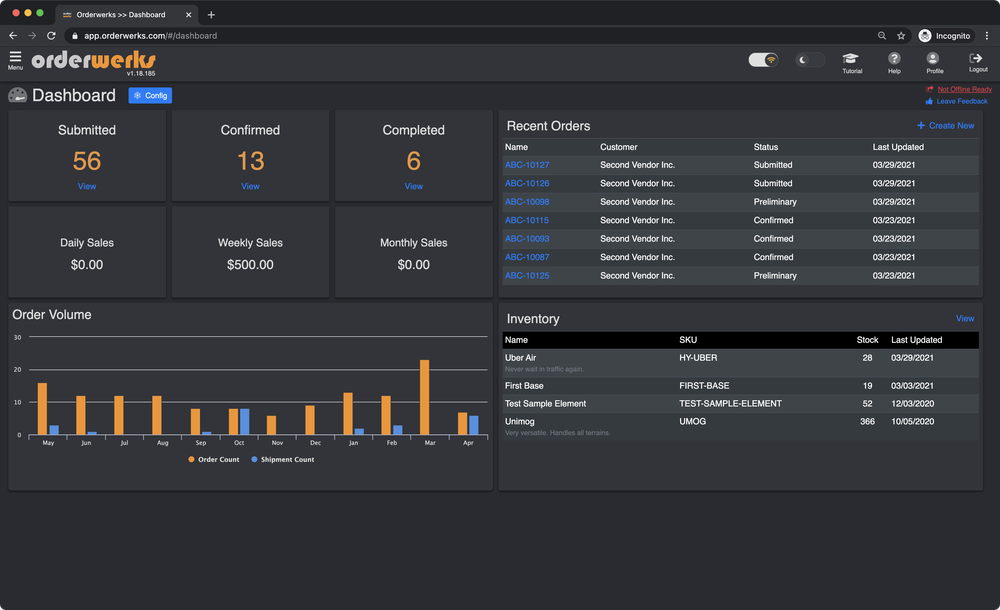Toggle the dark mode moon switch
The width and height of the screenshot is (1000, 610).
pyautogui.click(x=809, y=60)
